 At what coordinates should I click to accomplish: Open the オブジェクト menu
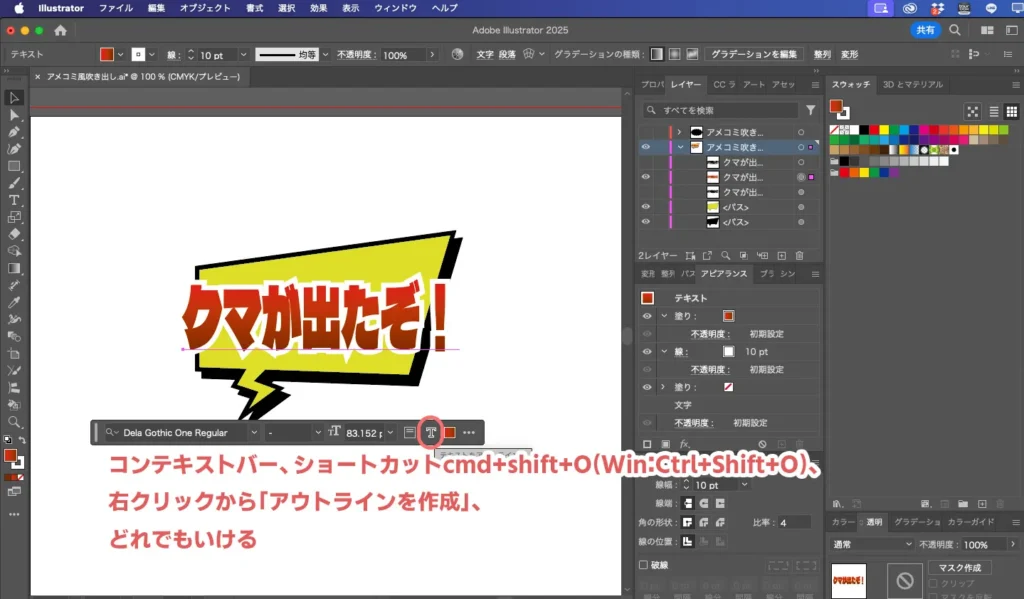[204, 8]
